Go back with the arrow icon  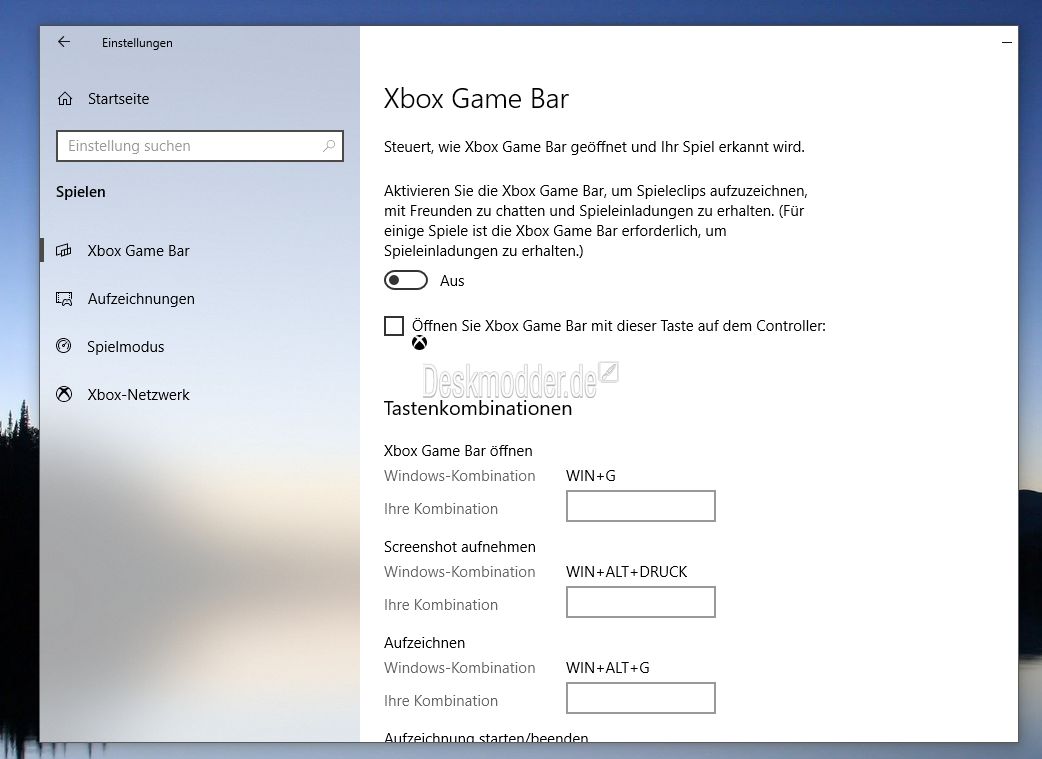click(x=64, y=42)
